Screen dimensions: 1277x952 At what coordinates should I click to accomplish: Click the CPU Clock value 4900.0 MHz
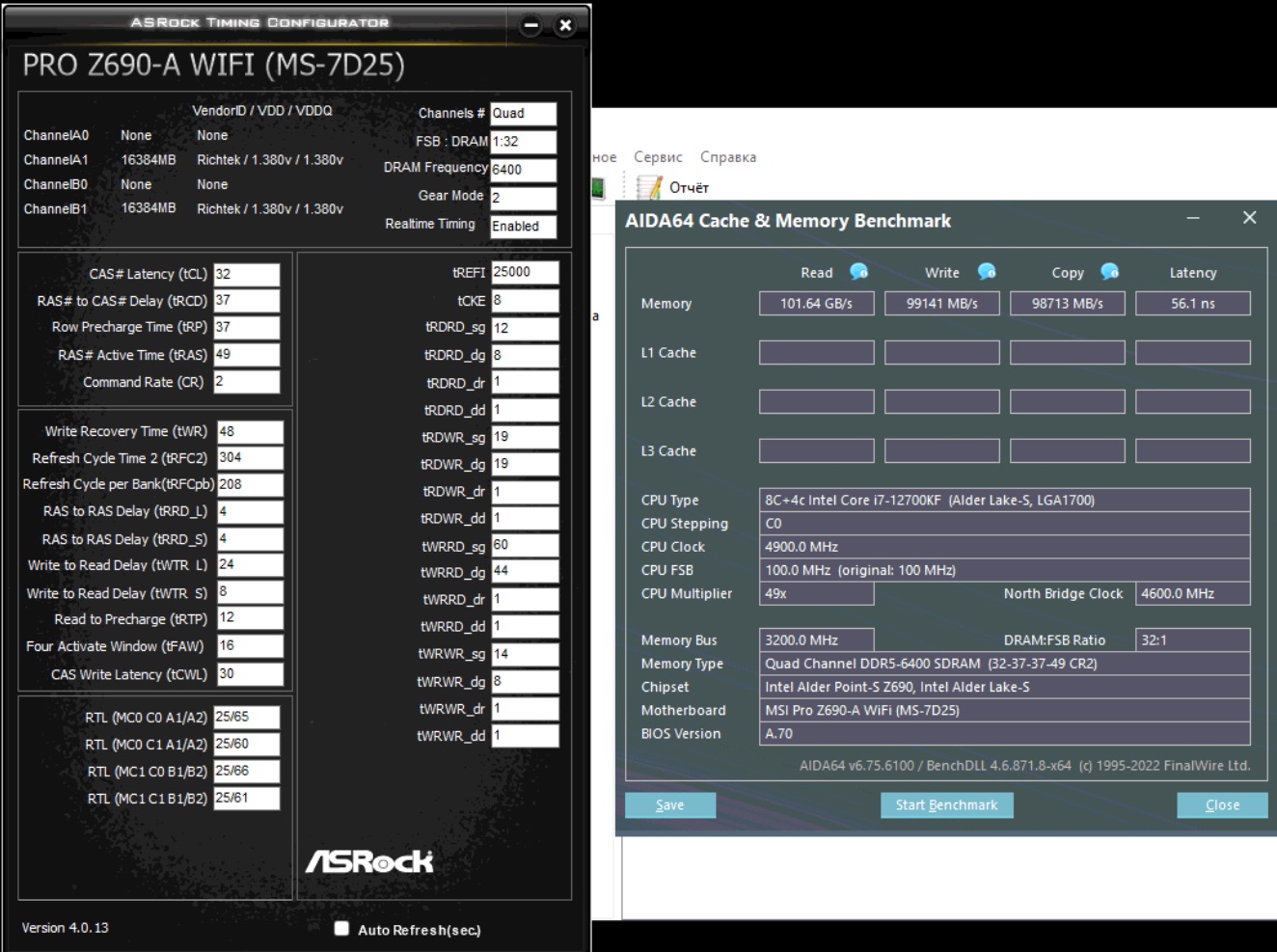[1004, 547]
